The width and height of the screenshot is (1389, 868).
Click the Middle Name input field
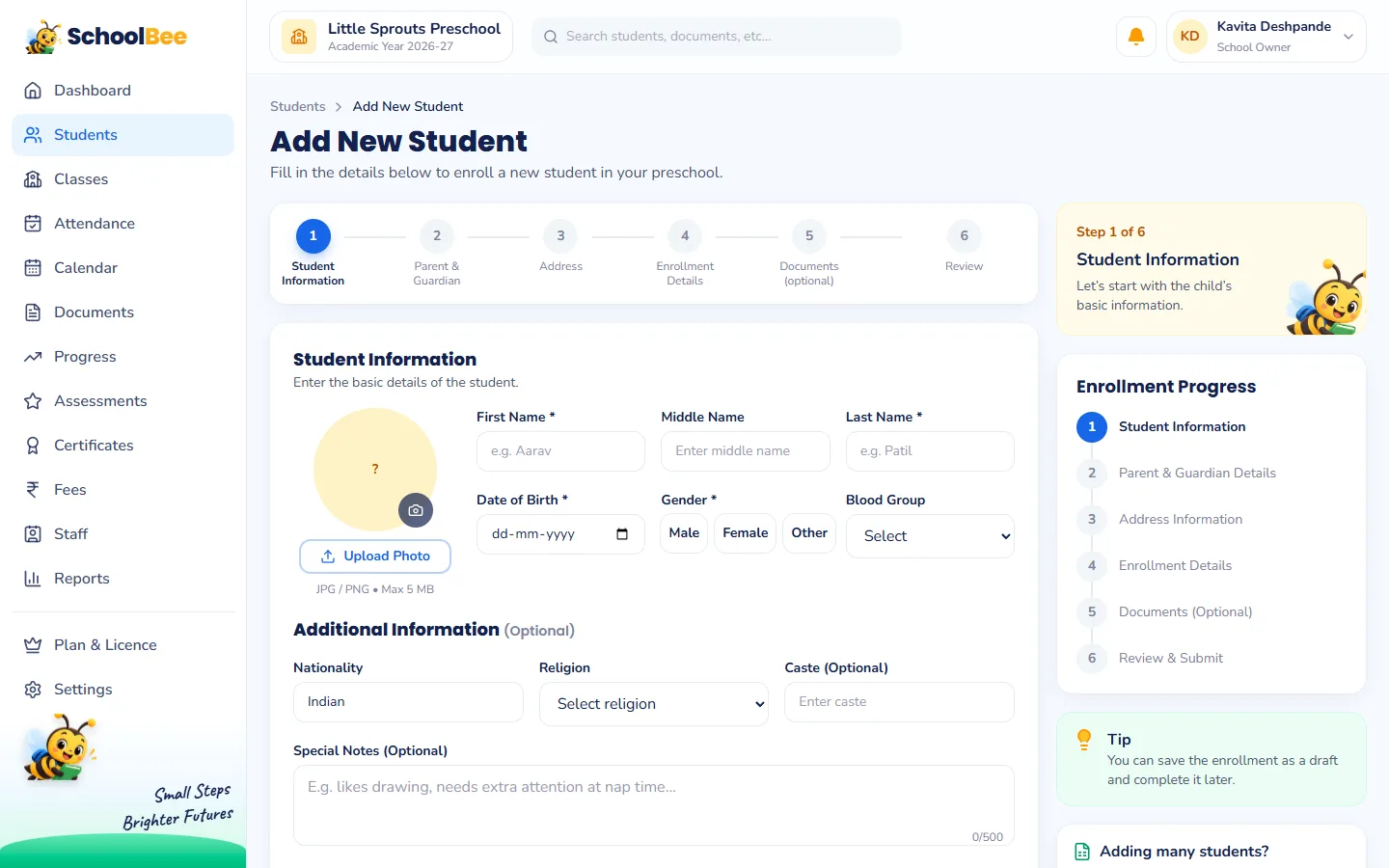tap(746, 451)
